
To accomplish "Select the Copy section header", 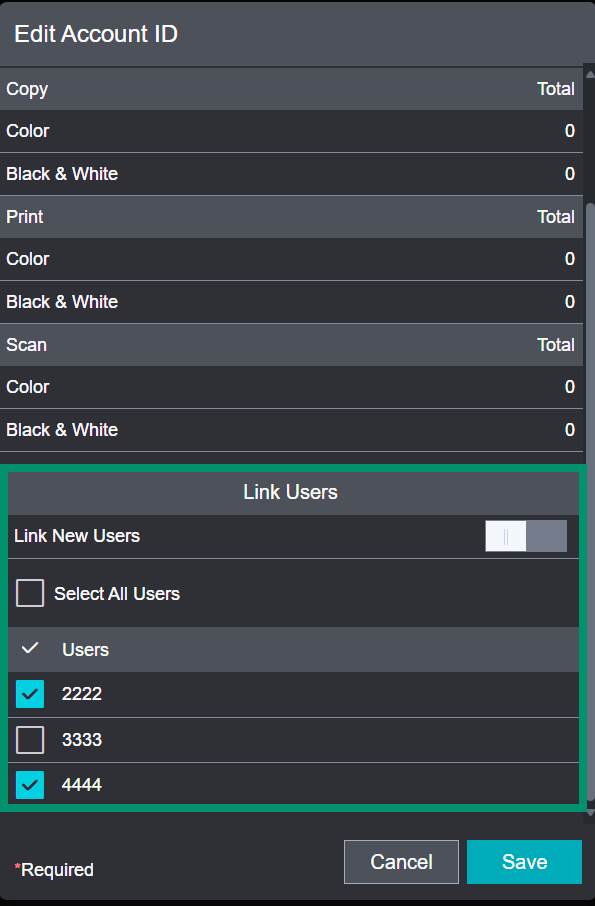I will (291, 89).
